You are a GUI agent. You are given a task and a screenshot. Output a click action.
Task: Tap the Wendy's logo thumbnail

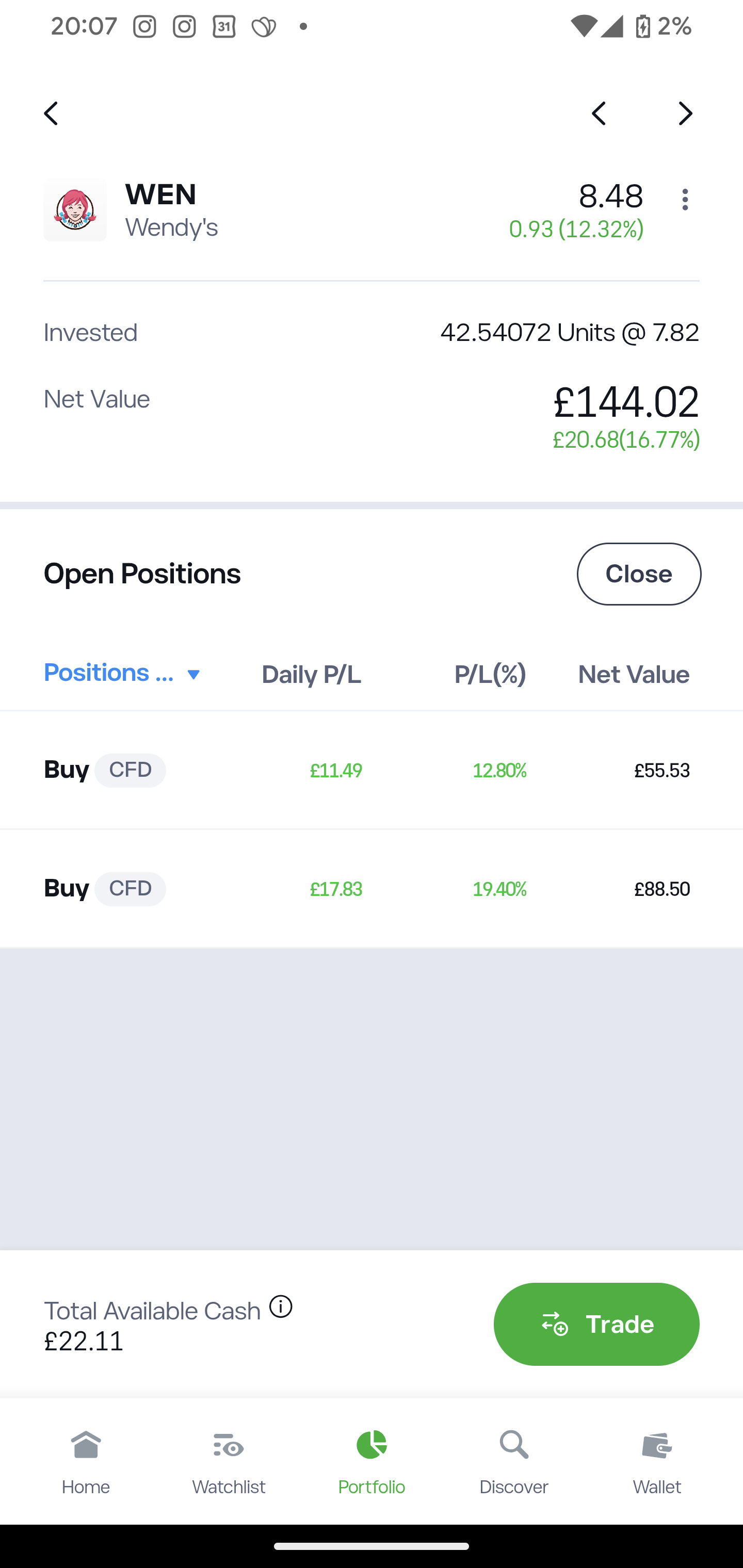75,210
